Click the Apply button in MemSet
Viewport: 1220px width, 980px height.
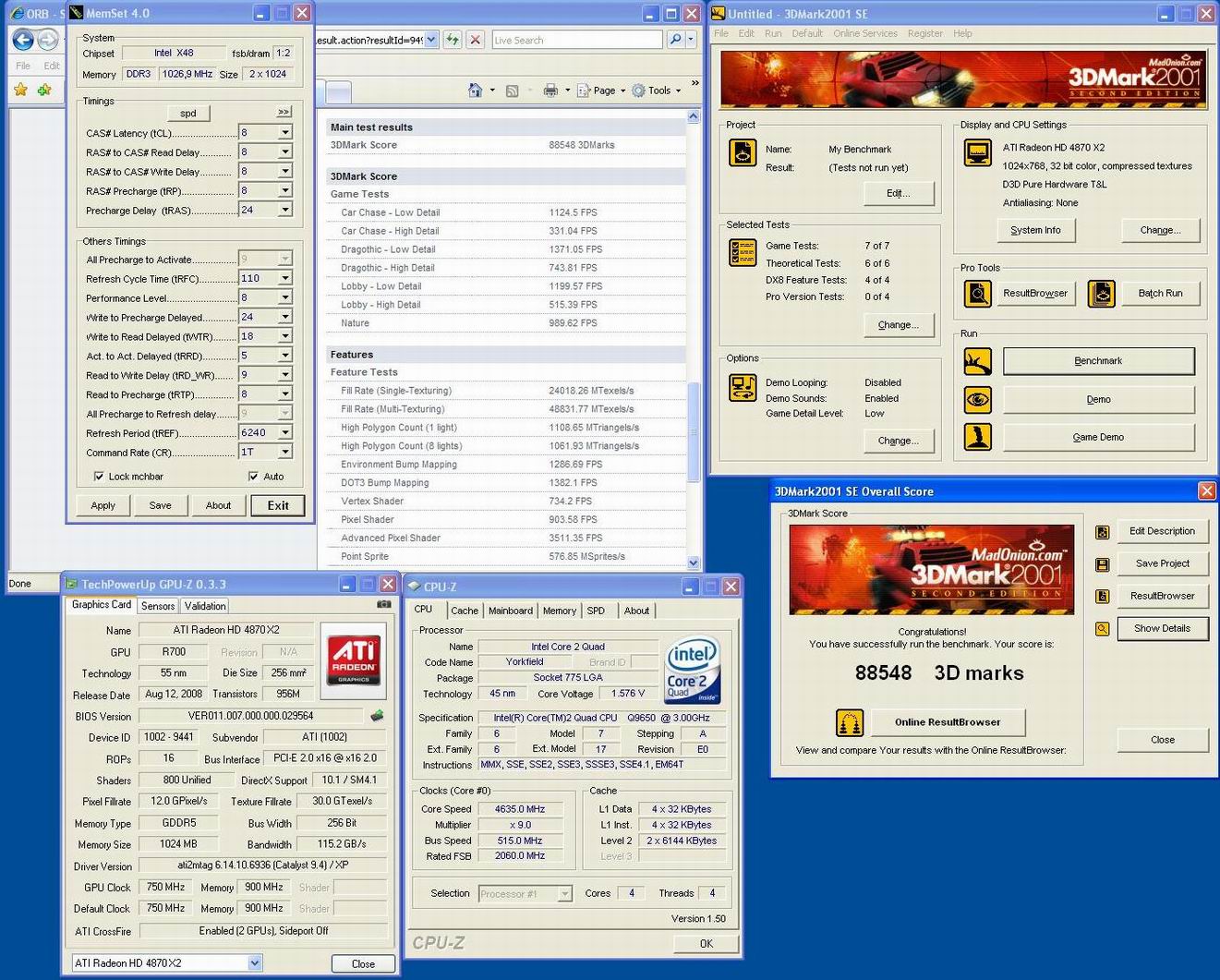point(103,505)
